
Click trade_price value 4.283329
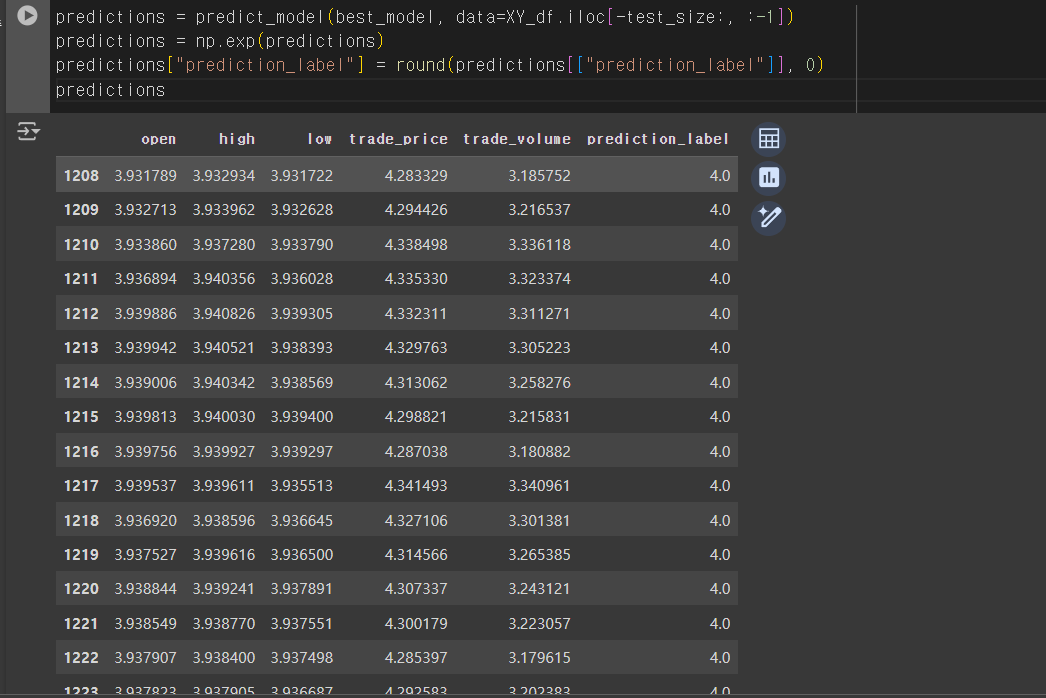[416, 176]
